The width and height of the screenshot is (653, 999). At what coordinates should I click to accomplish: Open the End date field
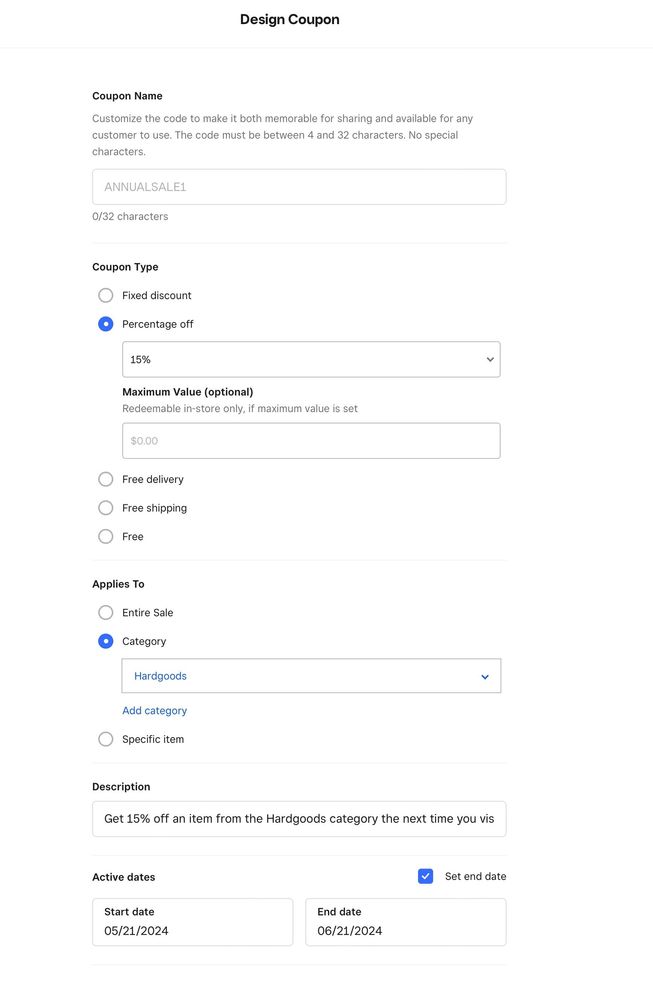point(405,922)
